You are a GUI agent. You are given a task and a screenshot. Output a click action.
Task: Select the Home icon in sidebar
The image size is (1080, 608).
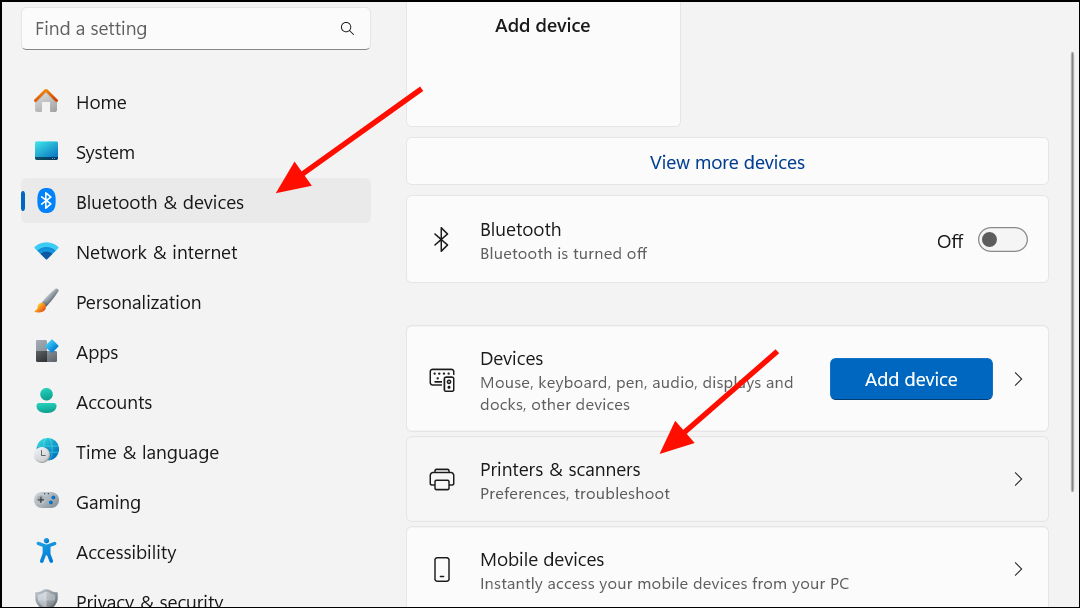coord(46,102)
